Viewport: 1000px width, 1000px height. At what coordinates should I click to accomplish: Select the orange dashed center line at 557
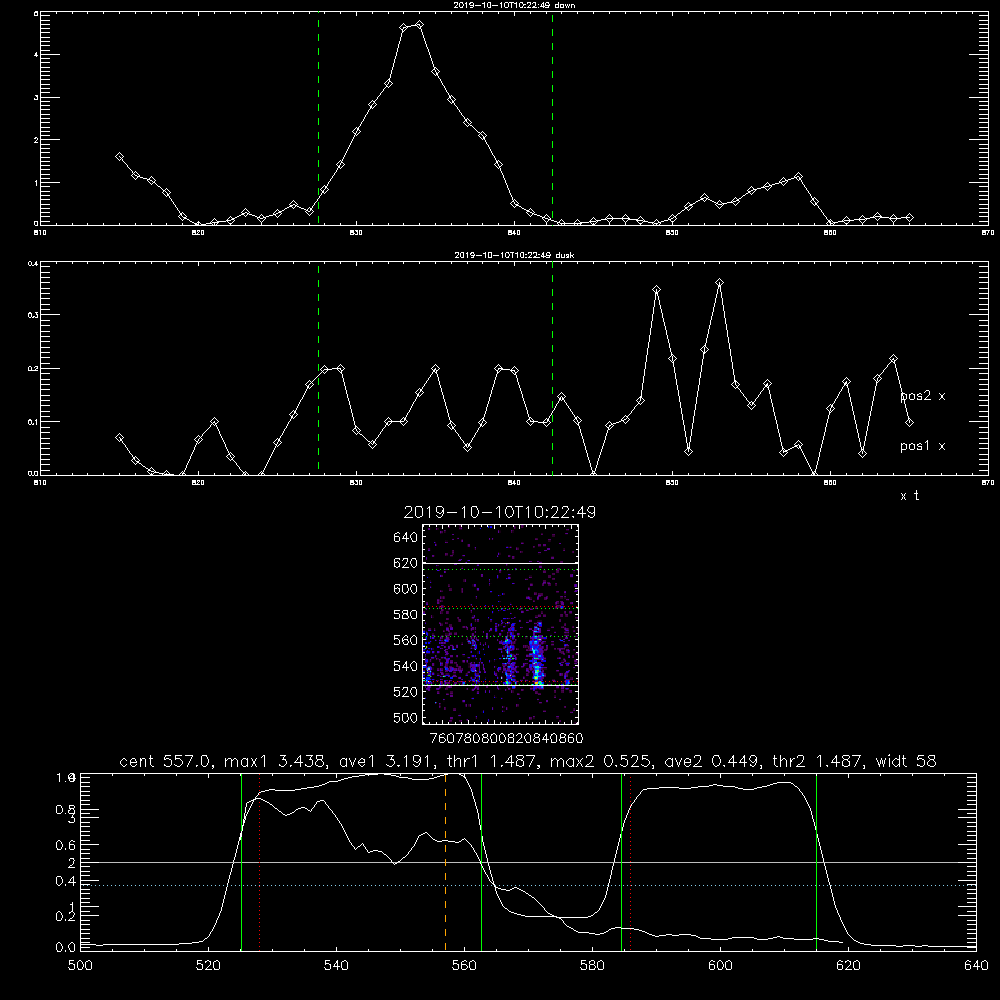[445, 862]
